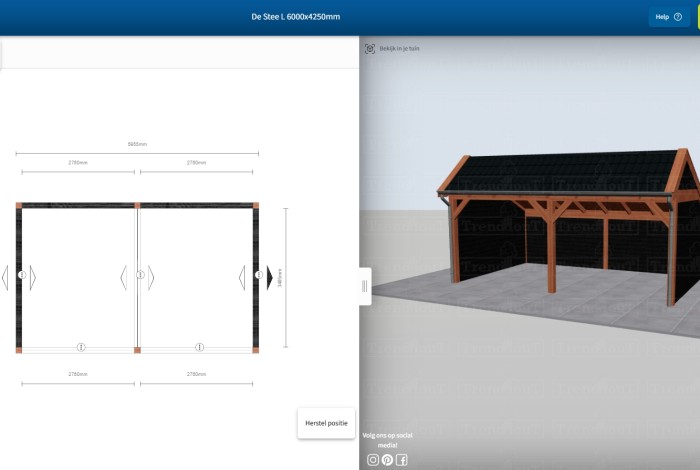
Task: Open the Pinterest social media link
Action: (387, 460)
